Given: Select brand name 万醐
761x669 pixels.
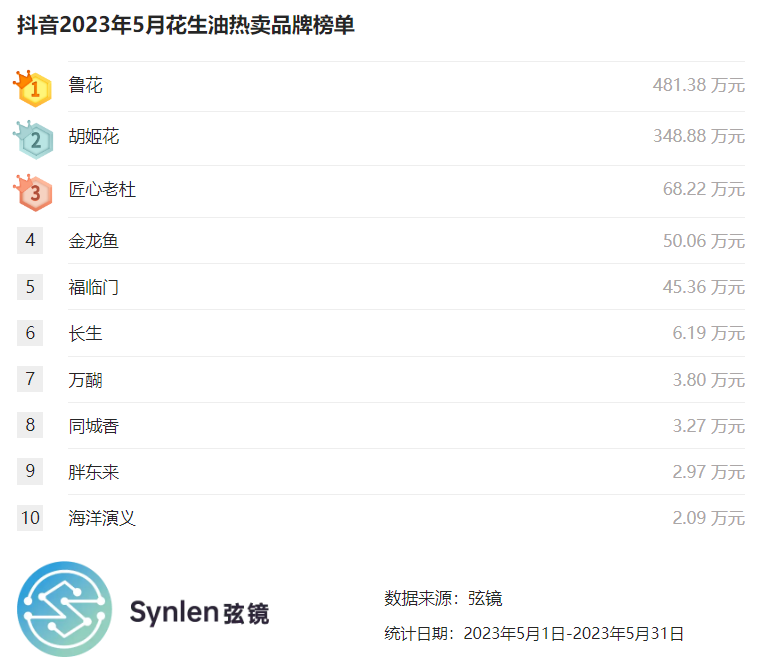Looking at the screenshot, I should [x=85, y=380].
